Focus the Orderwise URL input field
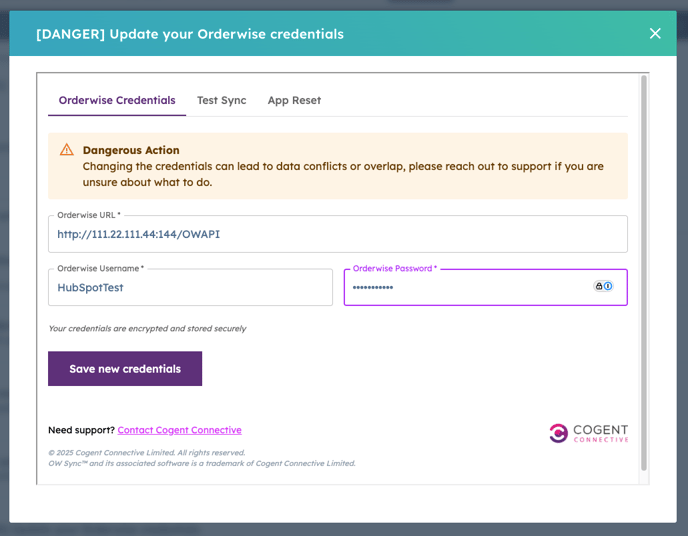The height and width of the screenshot is (536, 688). tap(337, 234)
